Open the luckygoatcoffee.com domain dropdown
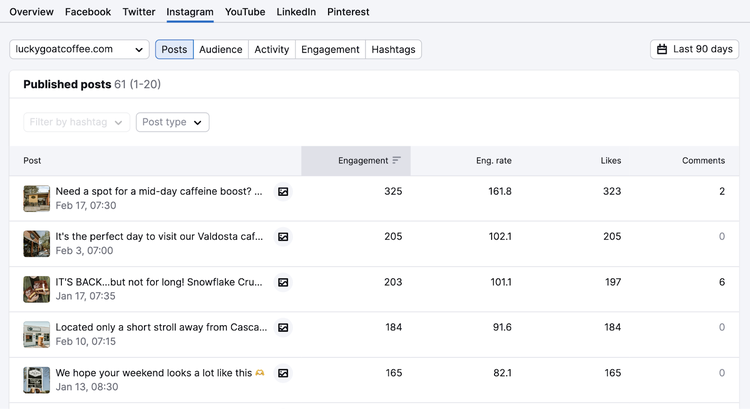 pos(79,49)
